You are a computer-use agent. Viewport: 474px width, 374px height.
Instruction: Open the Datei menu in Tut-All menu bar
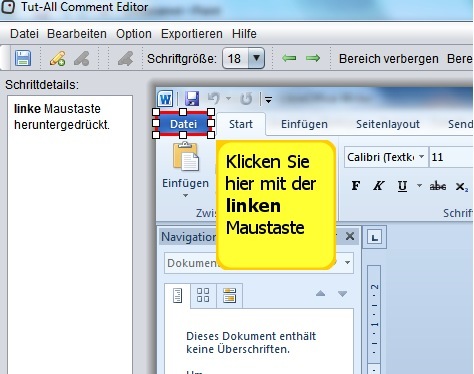24,34
